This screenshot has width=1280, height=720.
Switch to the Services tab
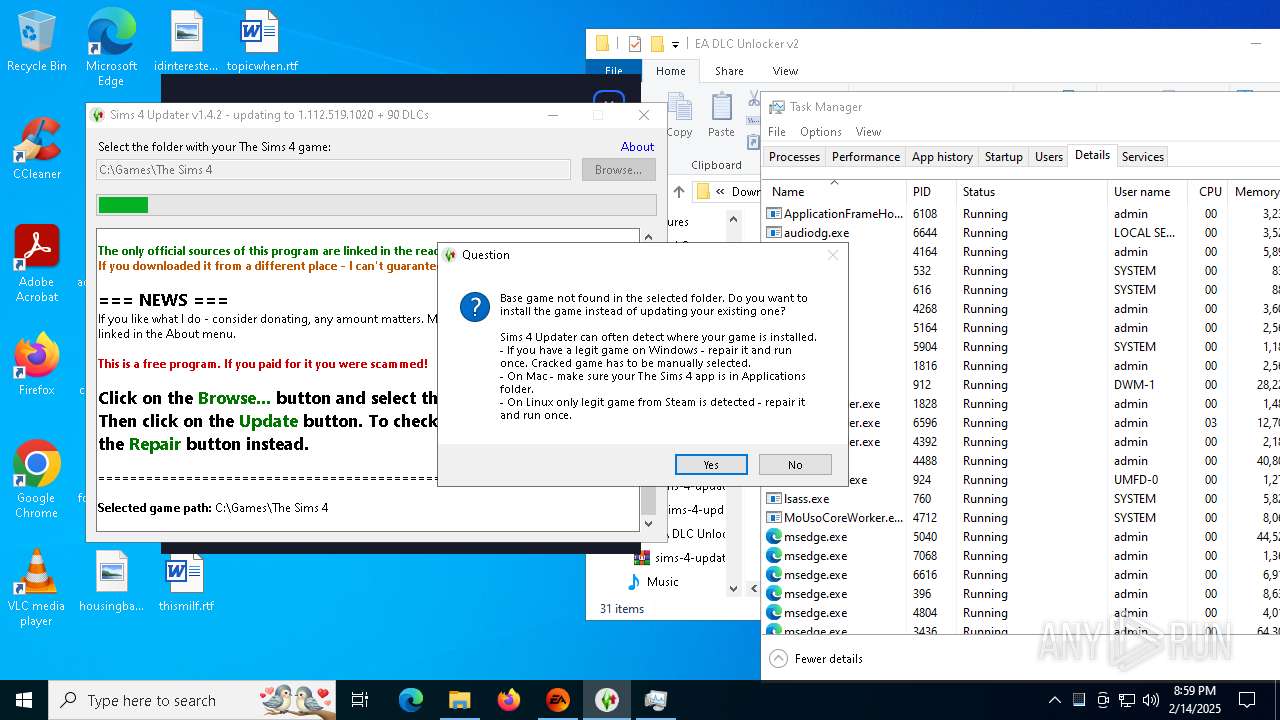(x=1142, y=157)
